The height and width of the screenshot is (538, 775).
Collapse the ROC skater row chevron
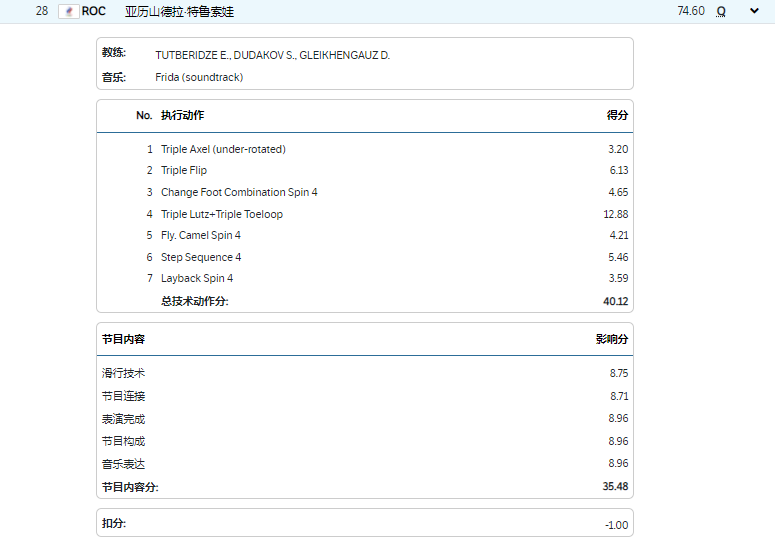pyautogui.click(x=754, y=11)
